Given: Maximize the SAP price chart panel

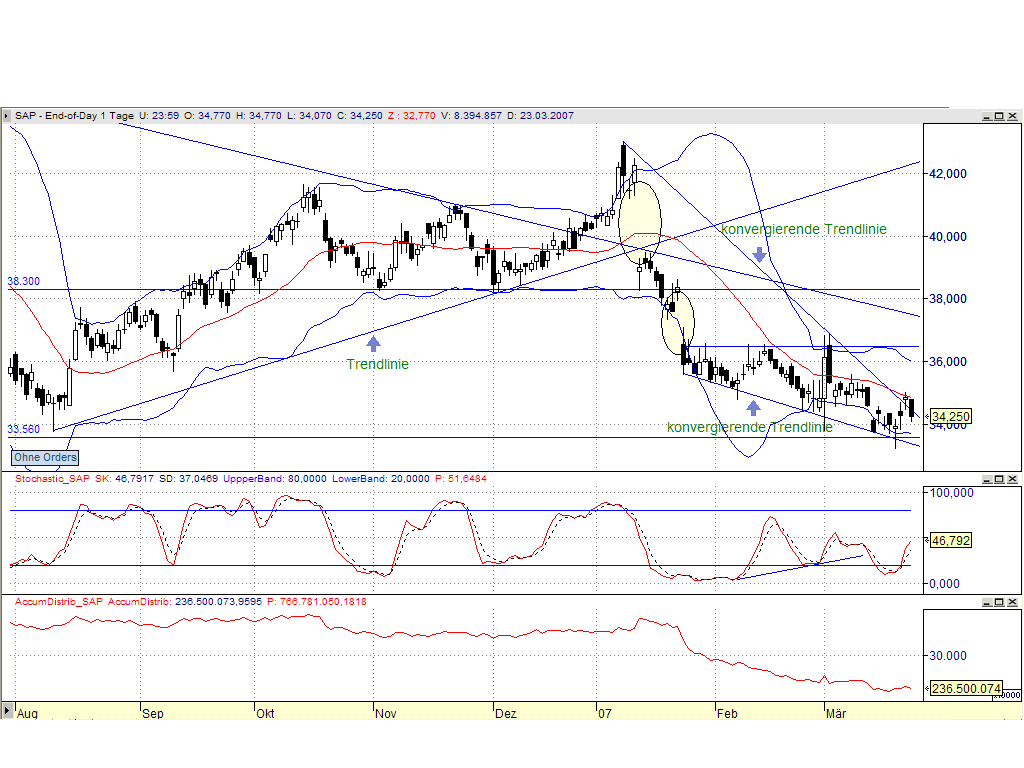Looking at the screenshot, I should pos(998,117).
